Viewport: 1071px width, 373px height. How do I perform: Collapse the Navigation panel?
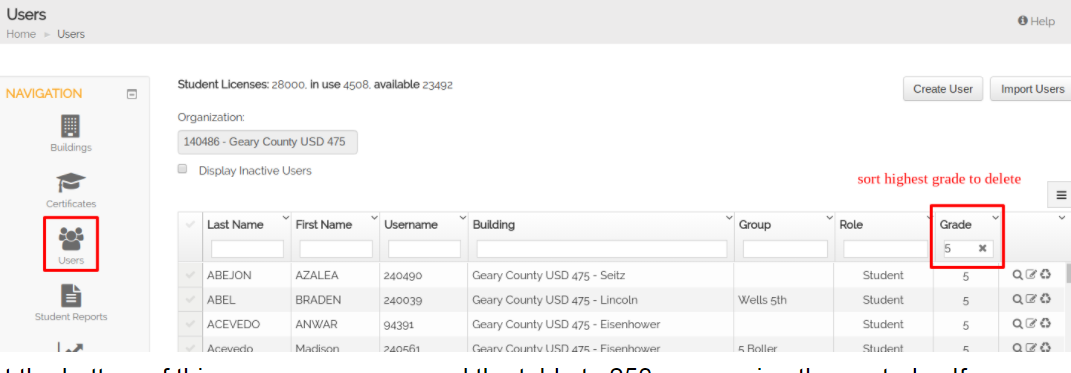[x=132, y=94]
